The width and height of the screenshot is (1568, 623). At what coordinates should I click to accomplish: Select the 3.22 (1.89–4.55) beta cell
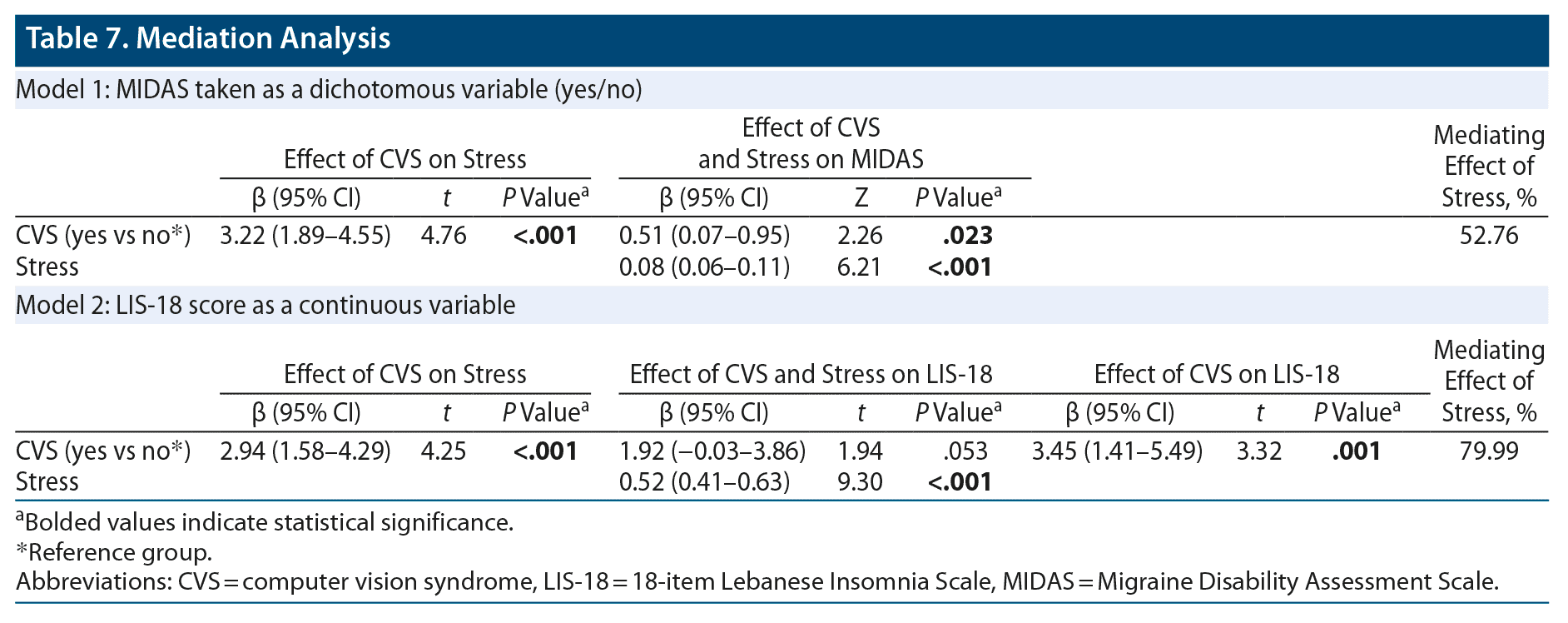pos(305,236)
